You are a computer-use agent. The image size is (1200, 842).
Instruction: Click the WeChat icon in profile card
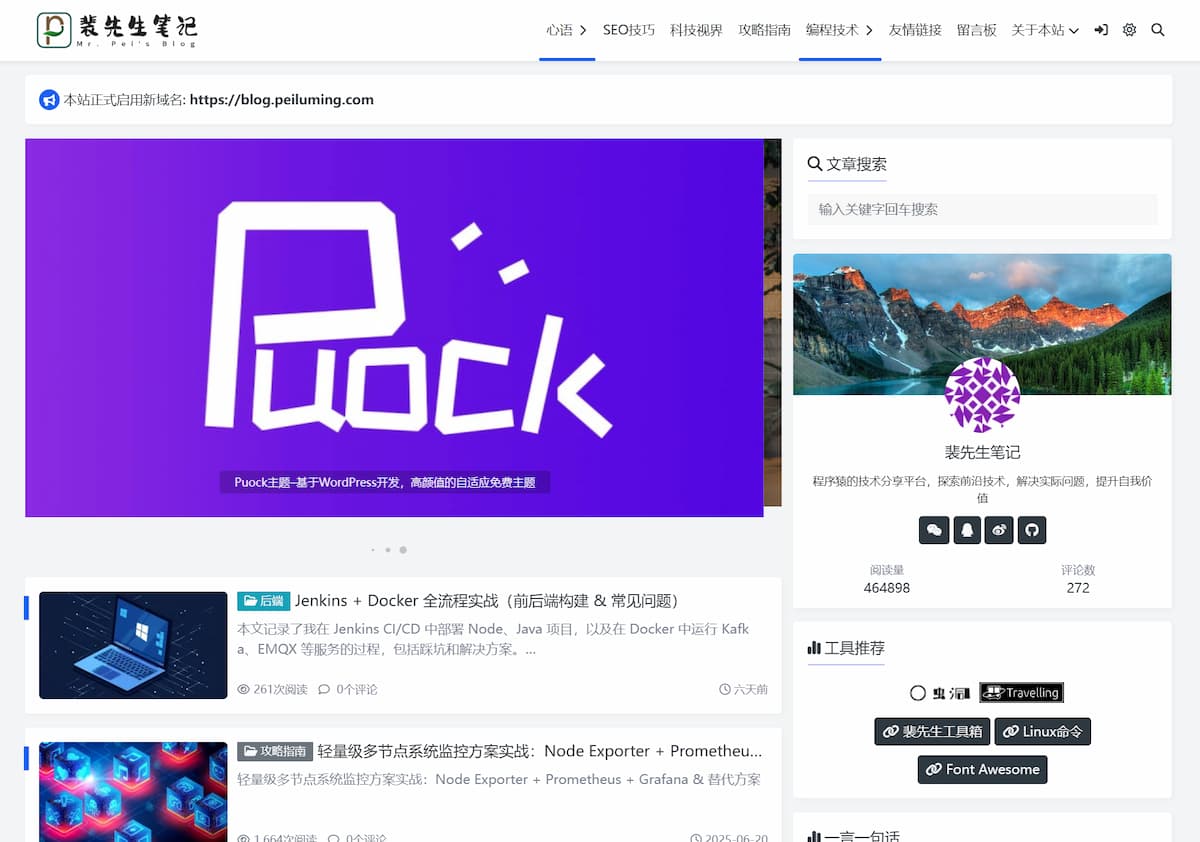tap(934, 530)
